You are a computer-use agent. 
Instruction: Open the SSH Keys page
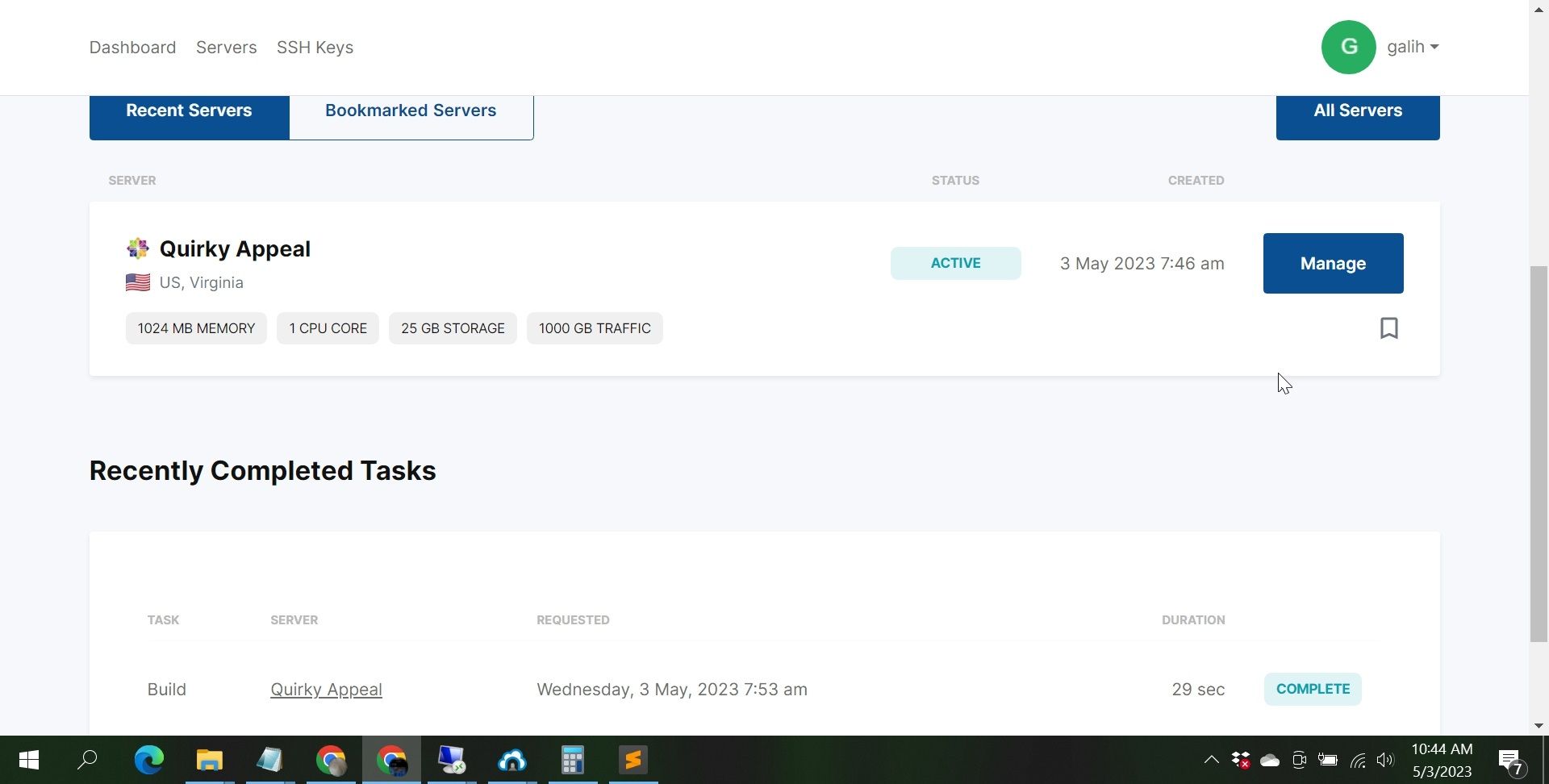315,48
